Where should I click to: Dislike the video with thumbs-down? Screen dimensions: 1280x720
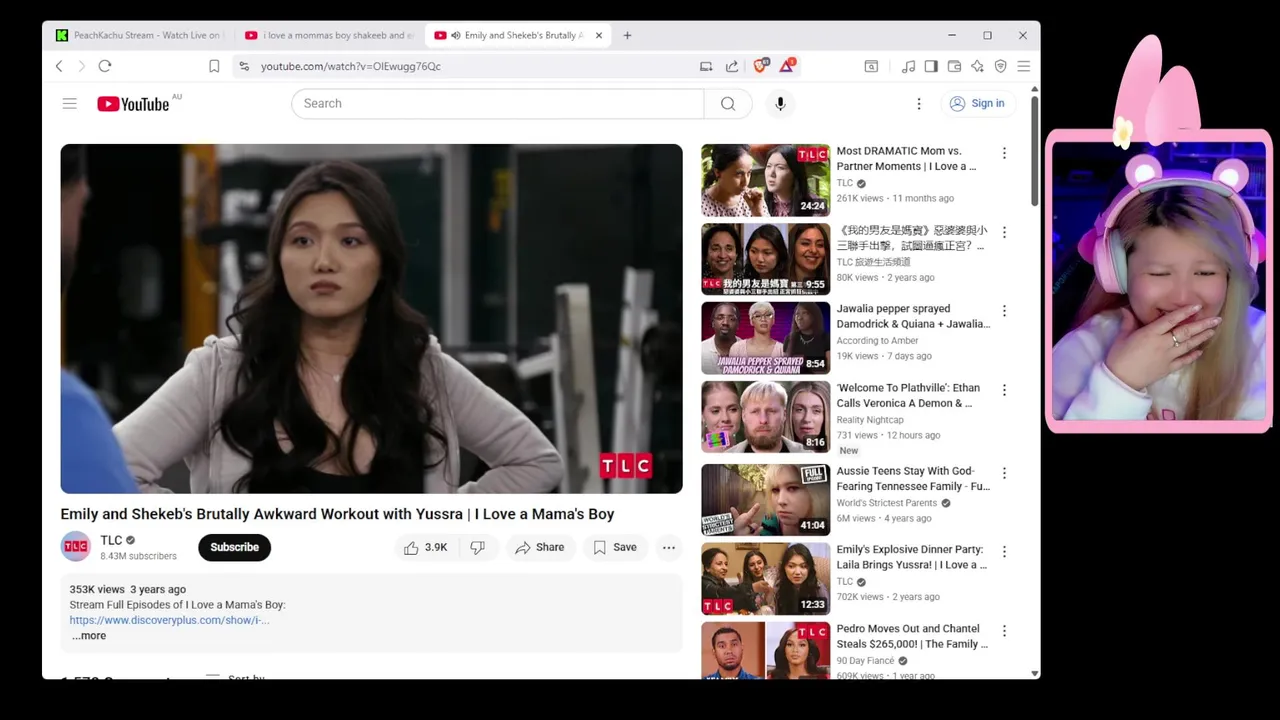478,547
